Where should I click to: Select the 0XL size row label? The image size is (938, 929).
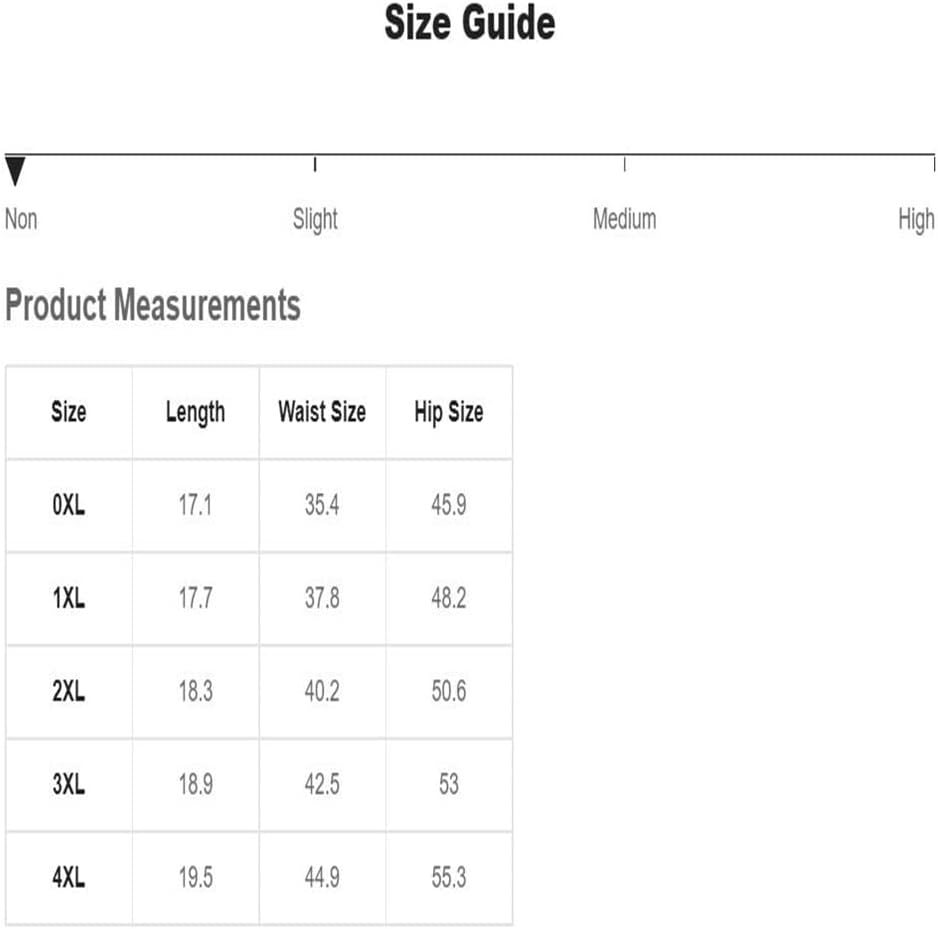click(x=69, y=505)
